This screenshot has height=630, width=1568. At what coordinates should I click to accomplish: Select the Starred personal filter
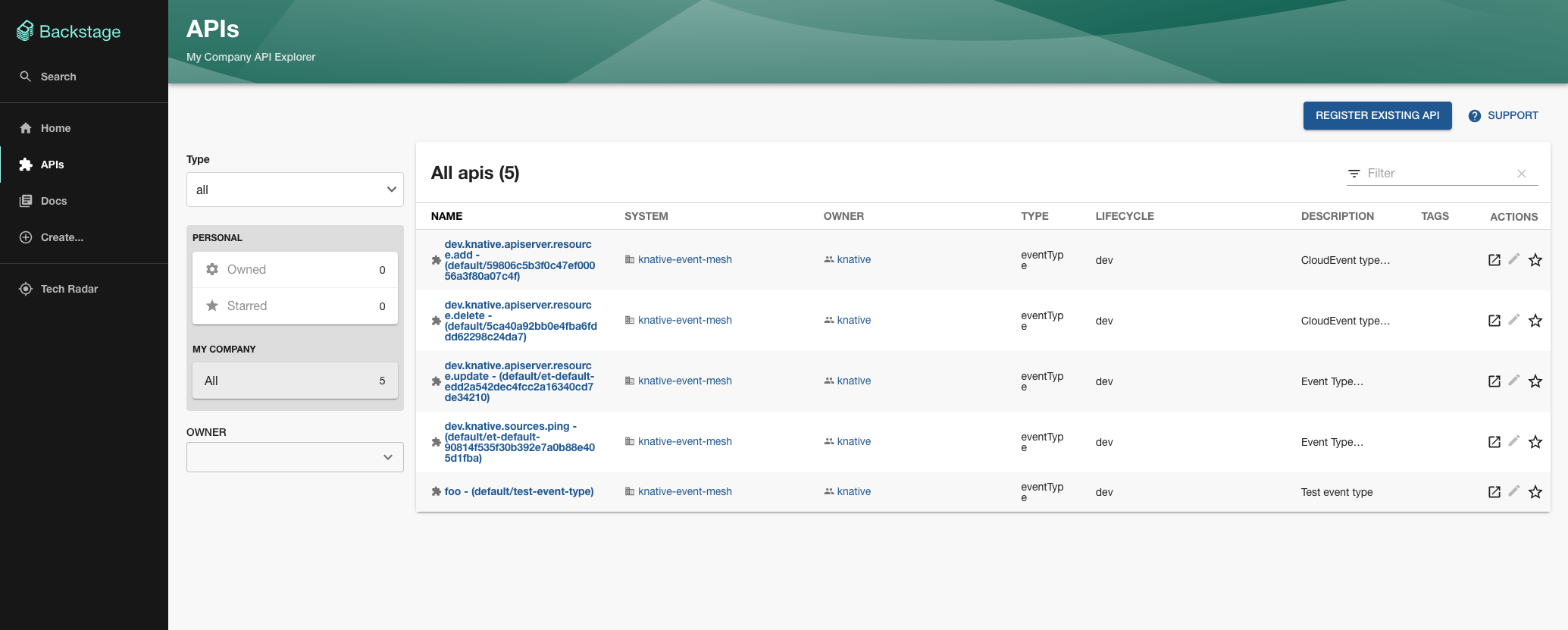coord(295,306)
